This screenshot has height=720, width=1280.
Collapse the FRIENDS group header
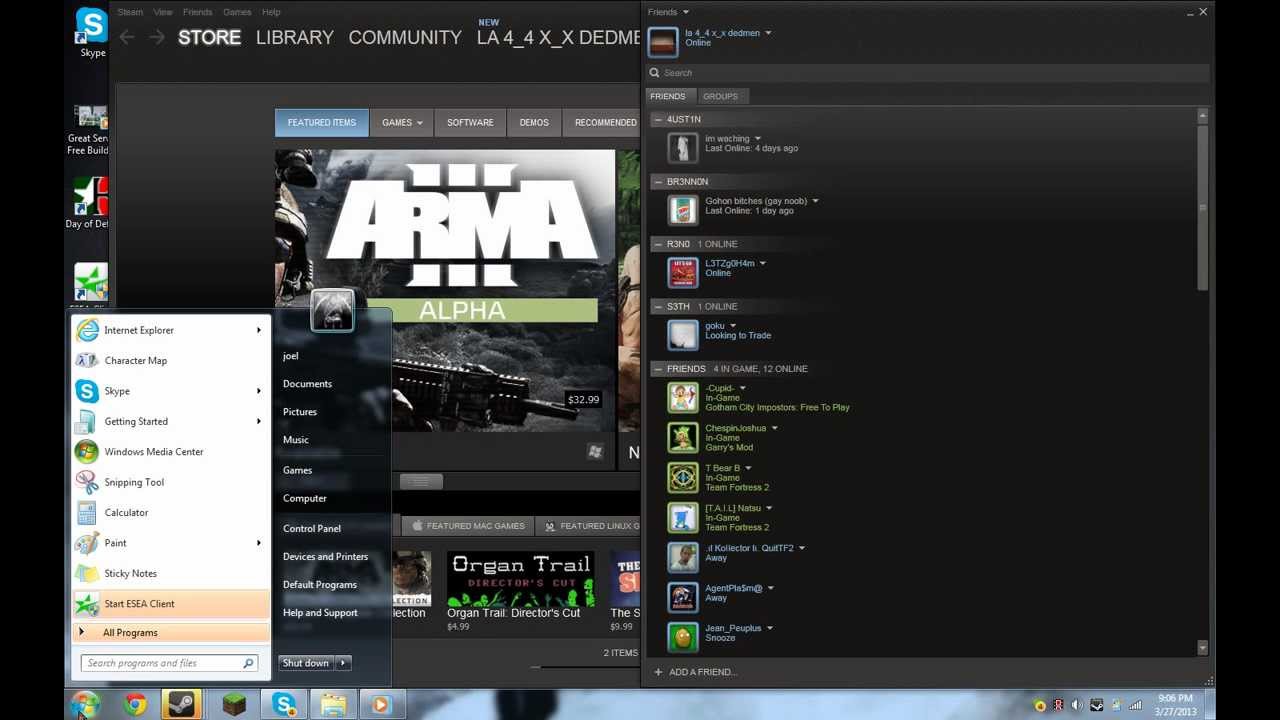657,369
